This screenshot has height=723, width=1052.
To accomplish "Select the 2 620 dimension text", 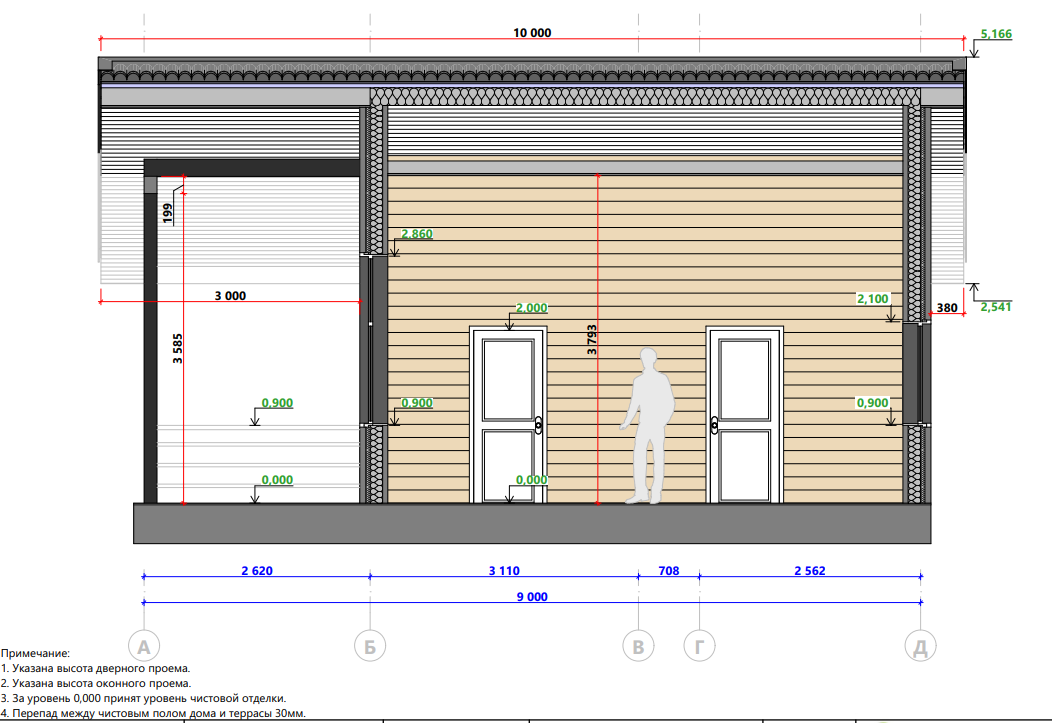I will point(257,571).
